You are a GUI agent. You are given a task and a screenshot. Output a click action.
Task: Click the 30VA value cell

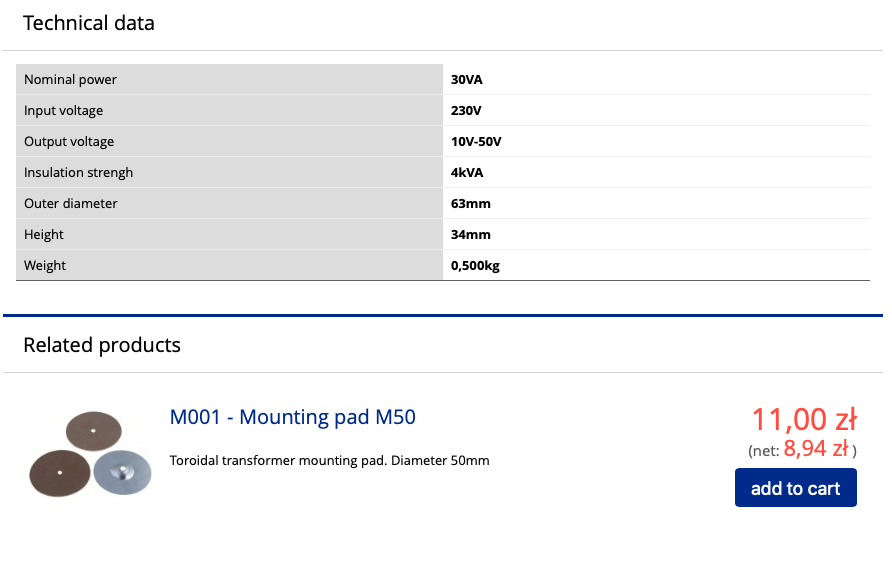[656, 79]
